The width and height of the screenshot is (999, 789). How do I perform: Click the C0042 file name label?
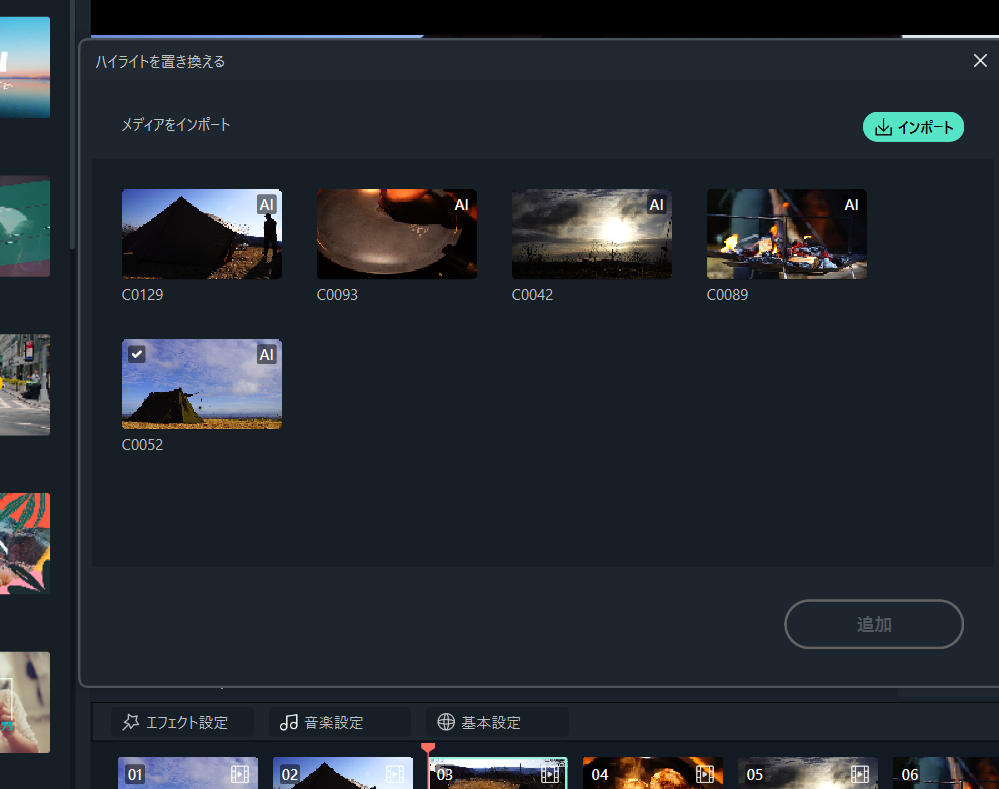pos(533,294)
